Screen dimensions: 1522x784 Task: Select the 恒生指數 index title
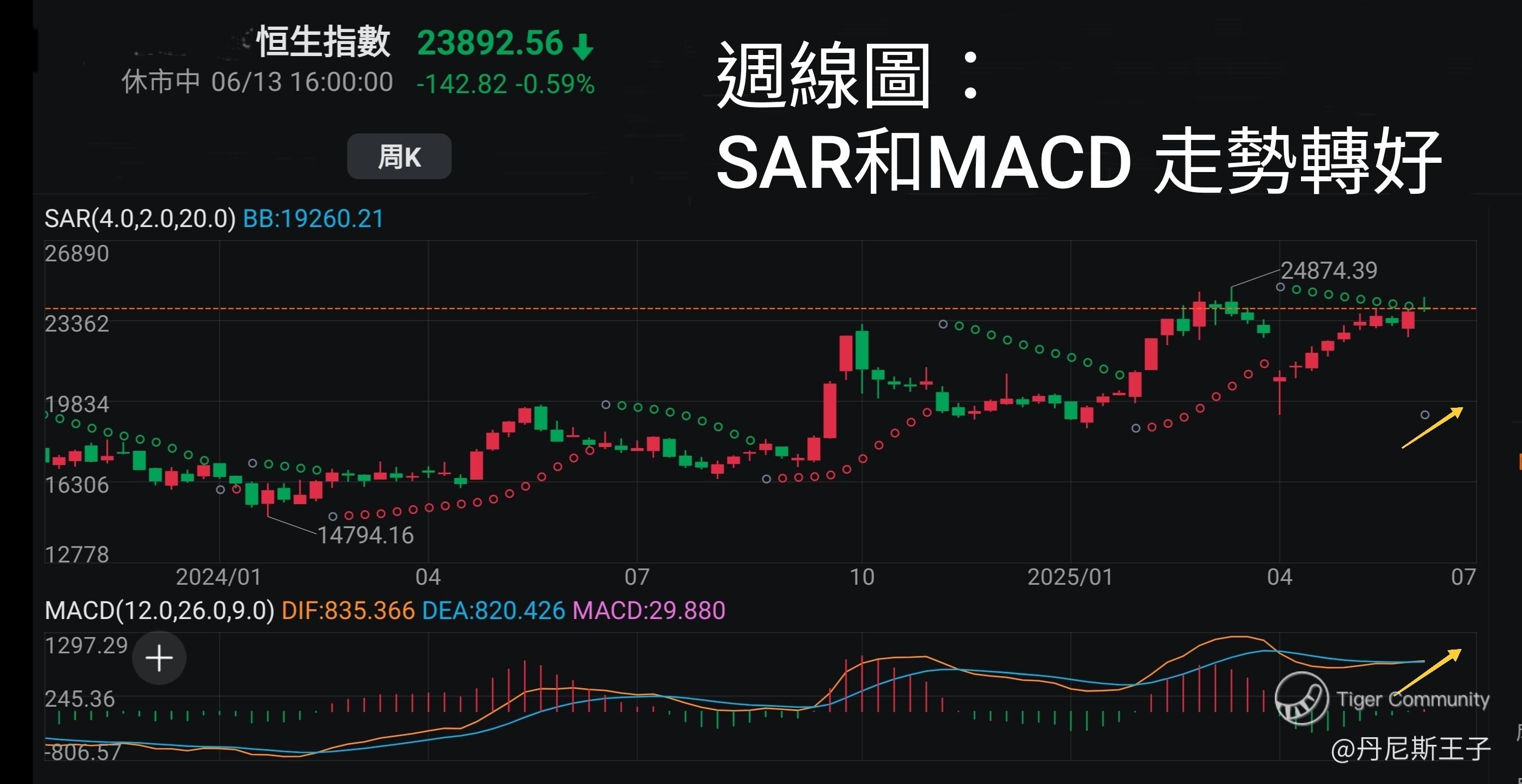pyautogui.click(x=324, y=42)
